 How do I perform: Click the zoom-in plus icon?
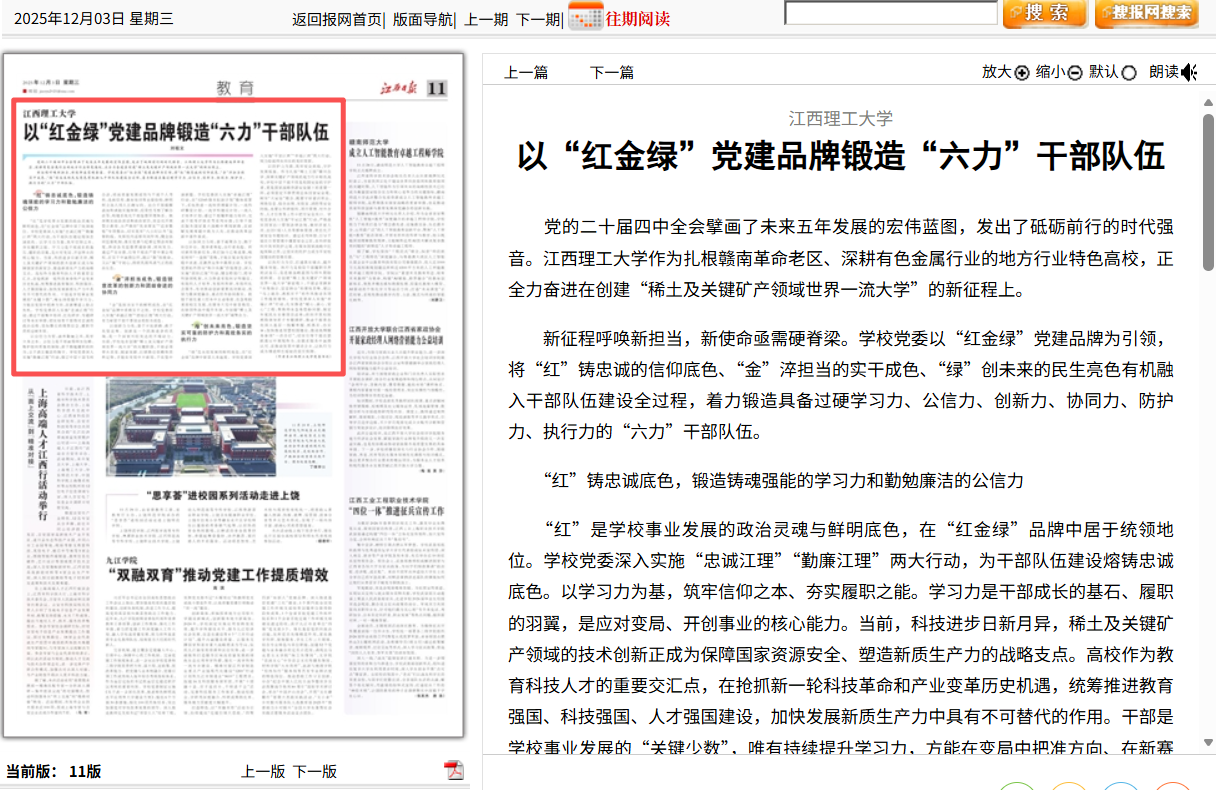(x=1021, y=72)
